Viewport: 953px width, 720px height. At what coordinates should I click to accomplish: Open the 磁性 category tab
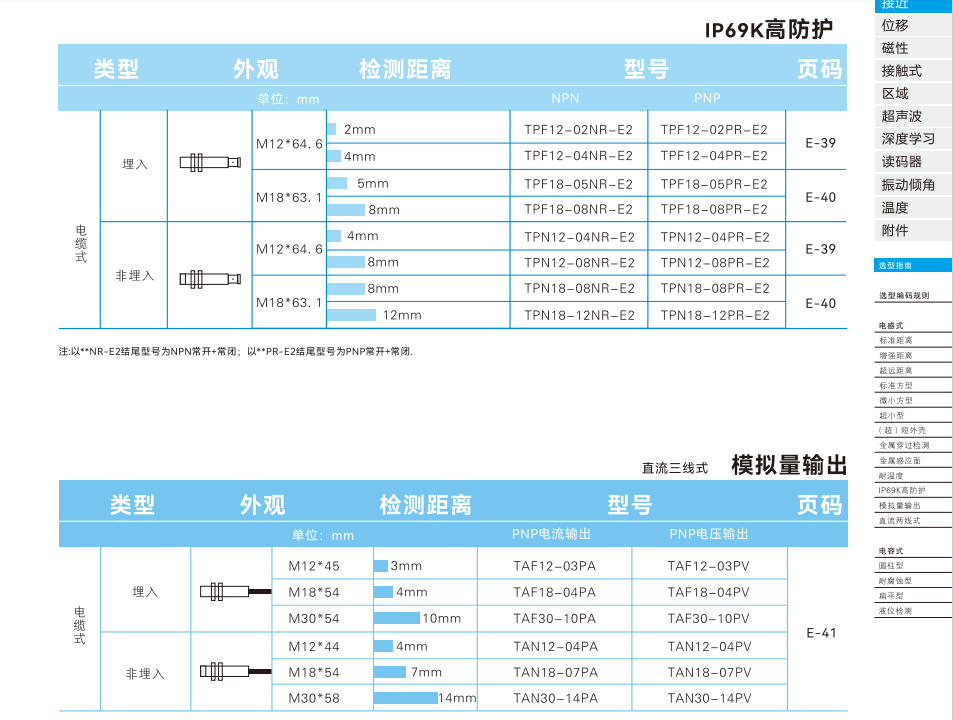tap(895, 48)
